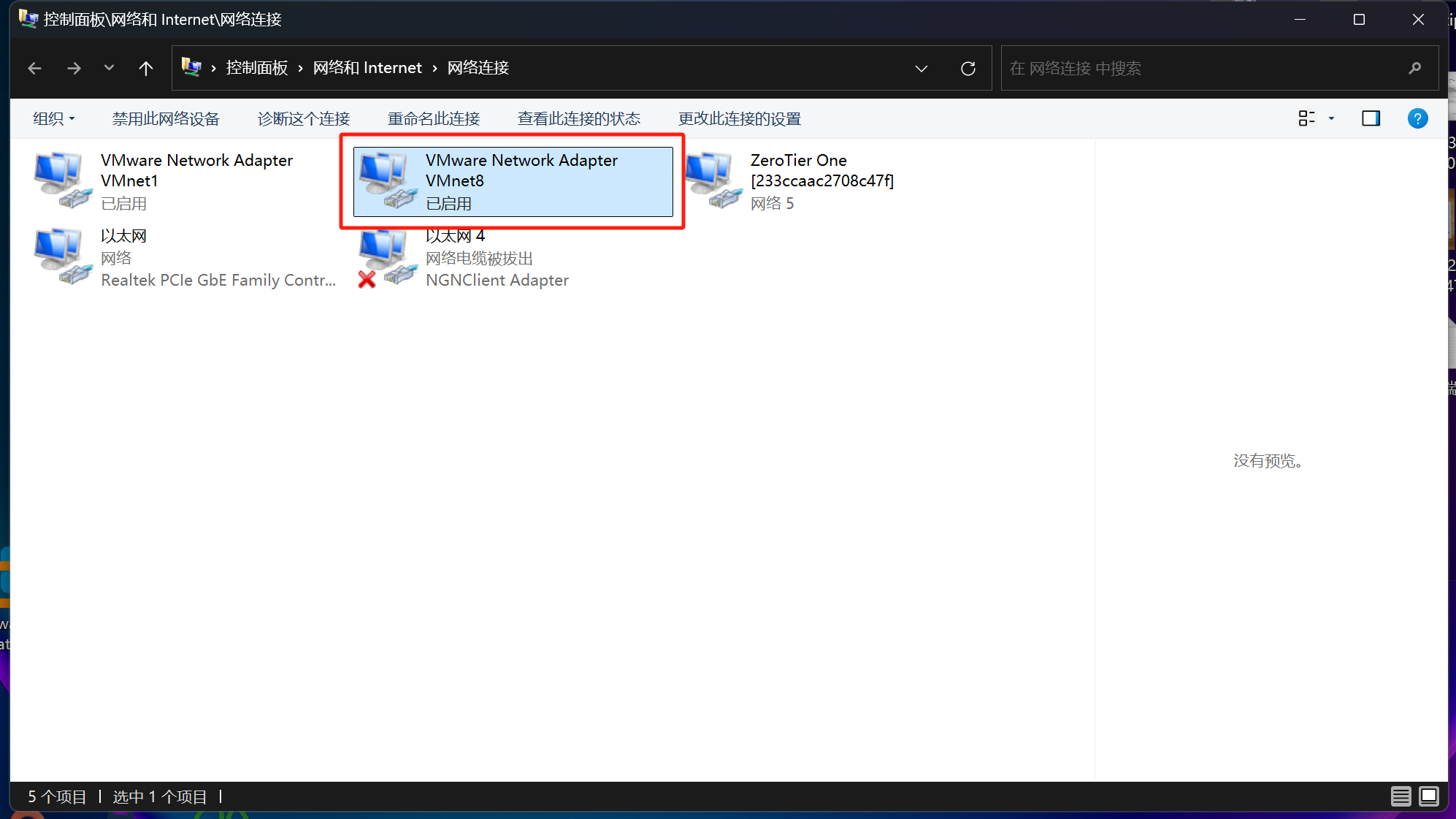Refresh the network connections view
Screen dimensions: 1456x819
click(x=968, y=68)
